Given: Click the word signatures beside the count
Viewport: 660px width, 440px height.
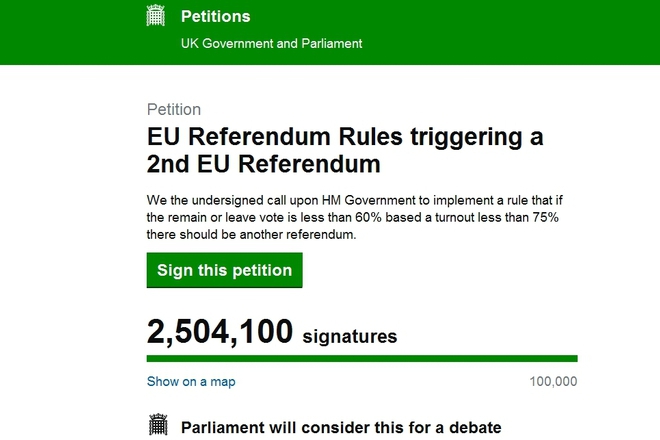Looking at the screenshot, I should tap(349, 337).
